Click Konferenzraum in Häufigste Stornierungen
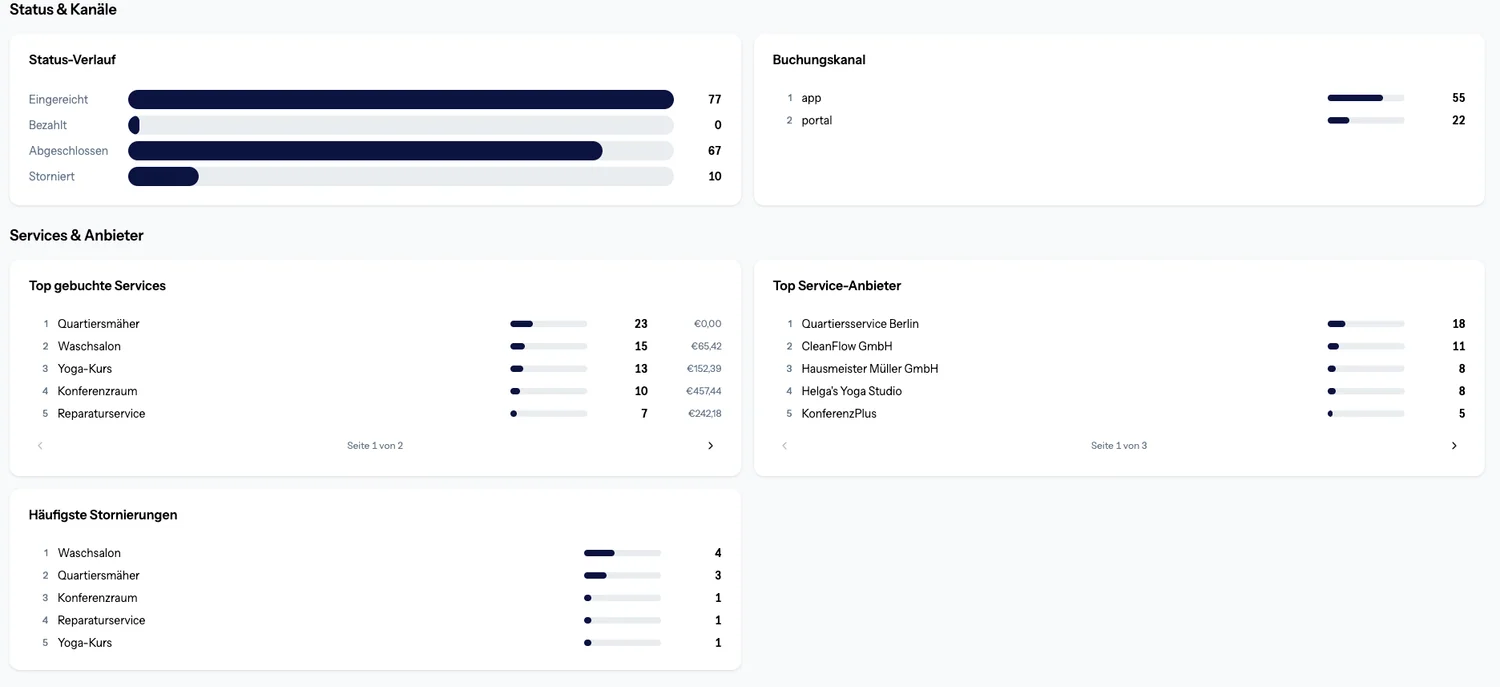 pyautogui.click(x=98, y=598)
